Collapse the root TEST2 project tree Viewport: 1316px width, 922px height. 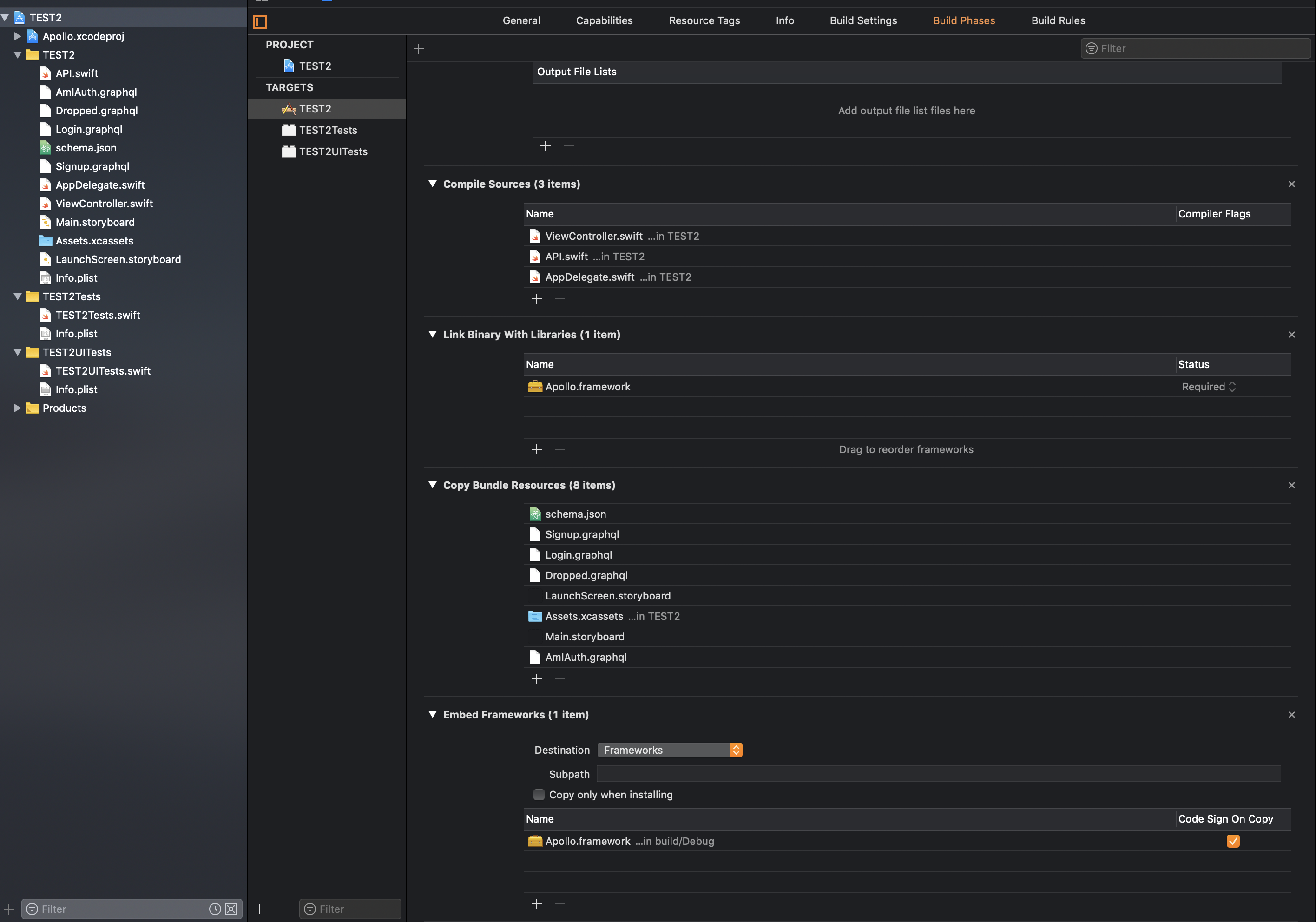[x=5, y=18]
